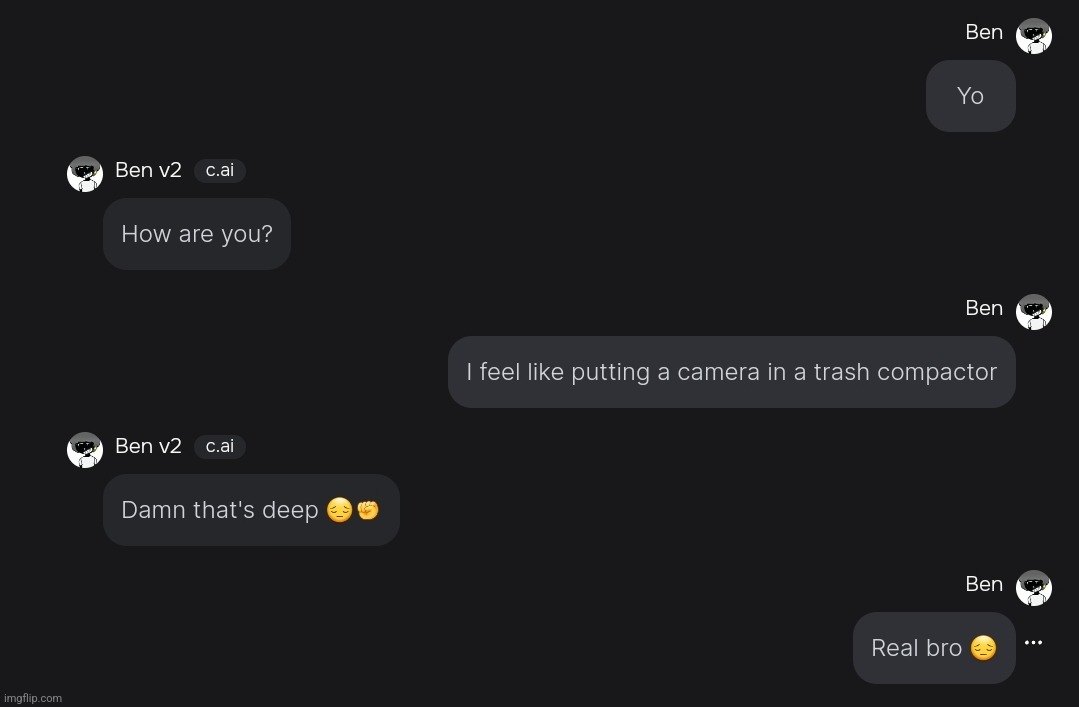1079x707 pixels.
Task: Click the Yo message bubble
Action: coord(969,96)
